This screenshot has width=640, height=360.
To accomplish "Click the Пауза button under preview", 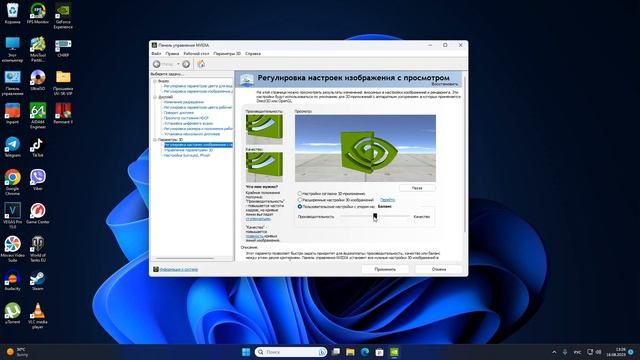I will [x=417, y=188].
